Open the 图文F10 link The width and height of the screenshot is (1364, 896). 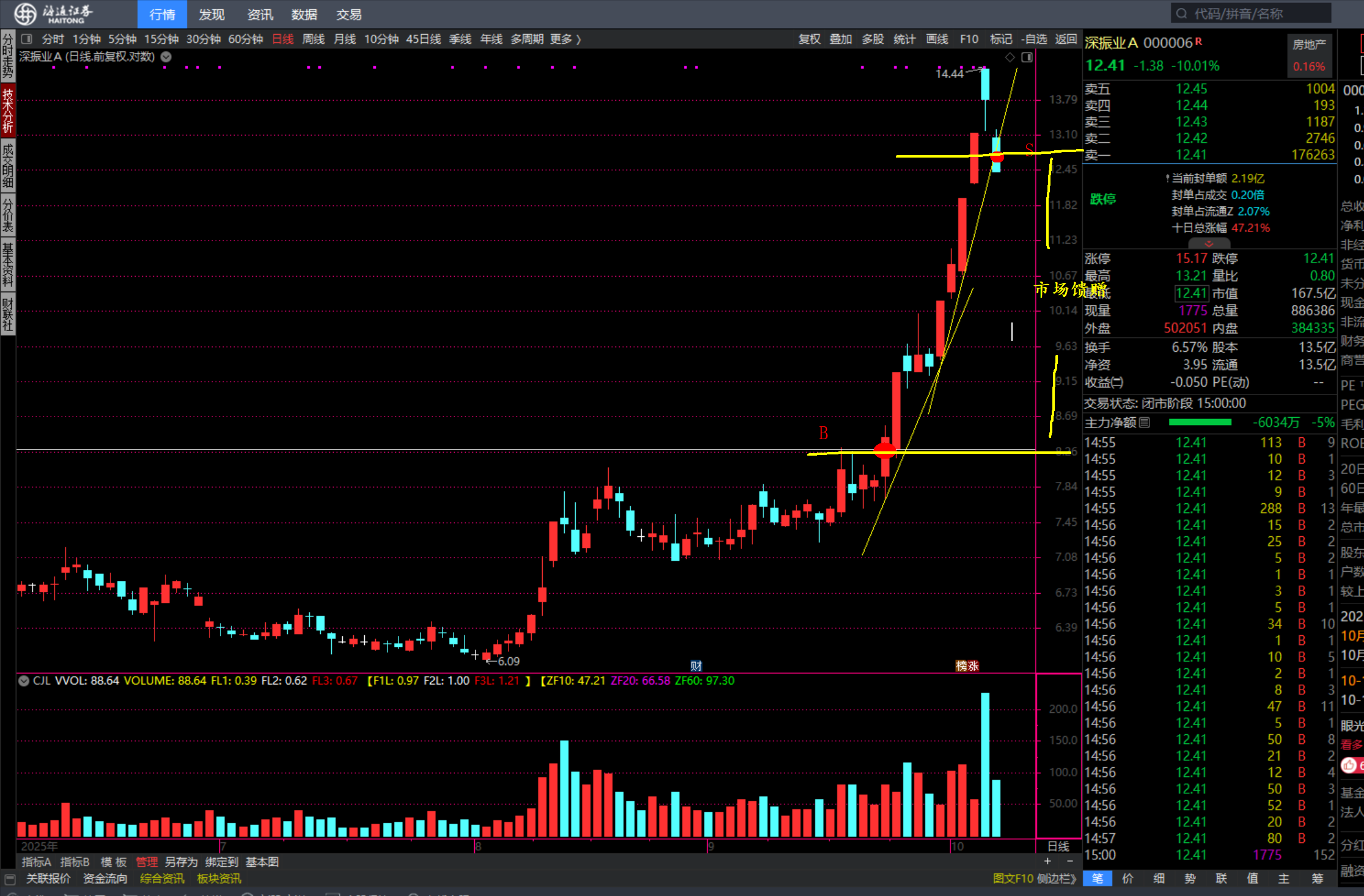1013,878
